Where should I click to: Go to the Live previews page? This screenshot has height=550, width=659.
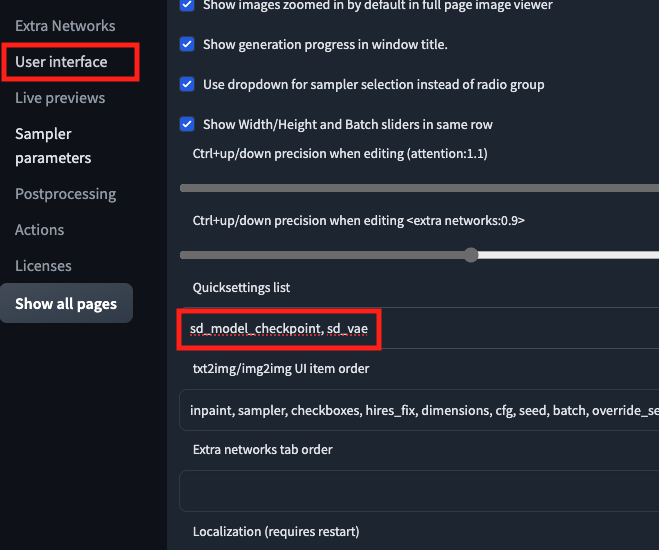click(x=60, y=98)
